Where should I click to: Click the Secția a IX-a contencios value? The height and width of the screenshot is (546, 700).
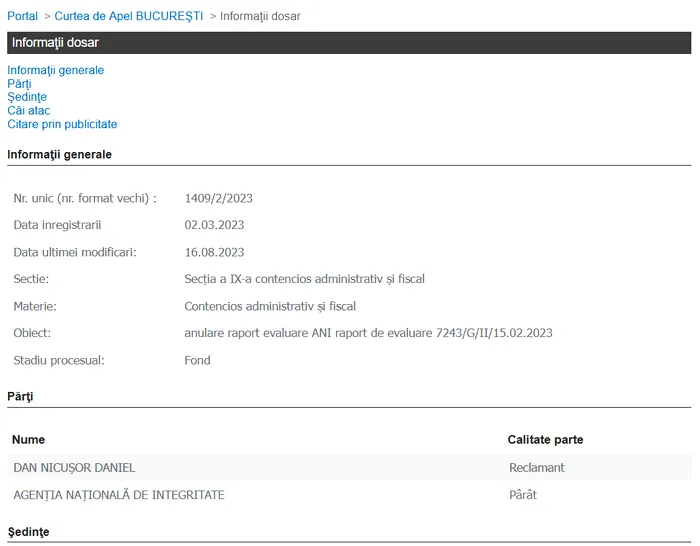[304, 279]
